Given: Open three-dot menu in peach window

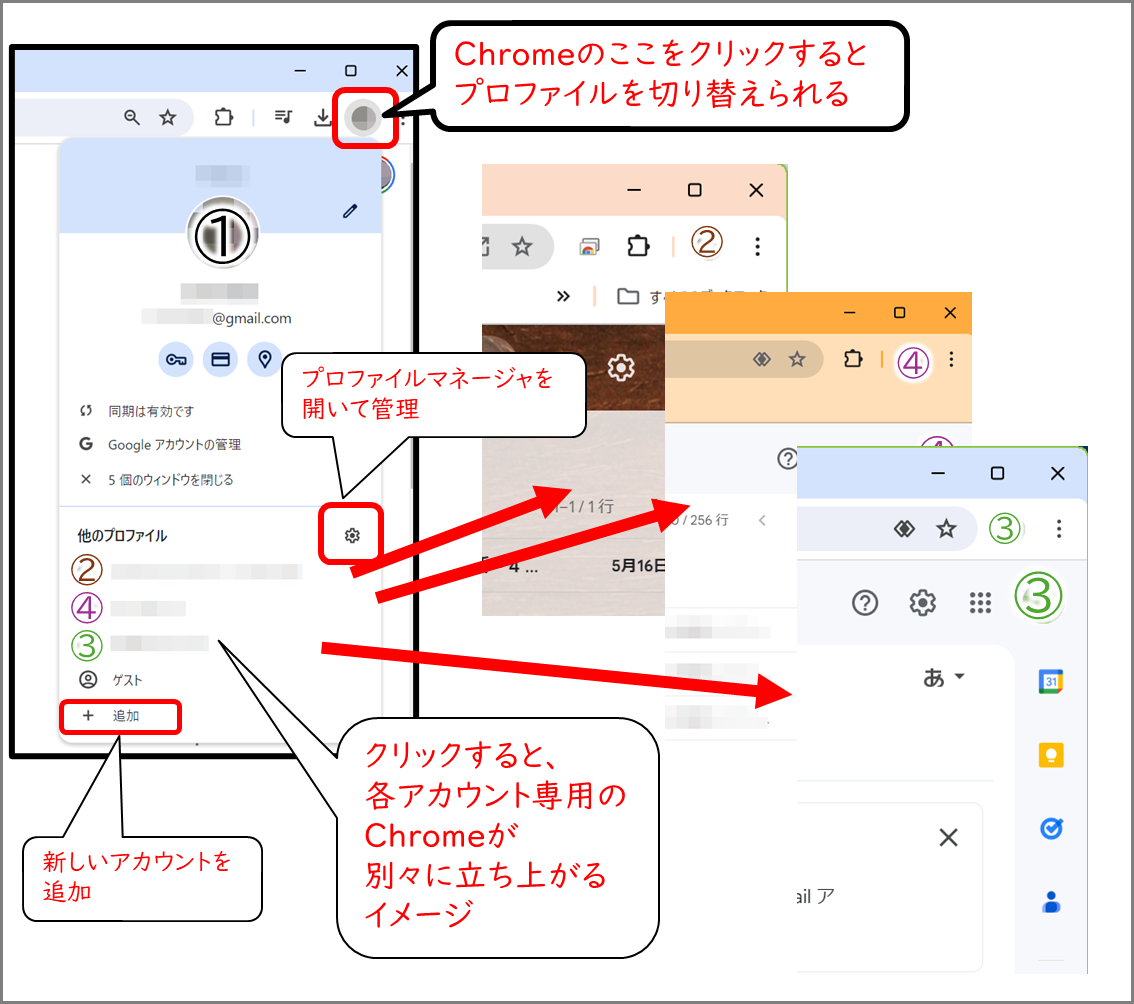Looking at the screenshot, I should 757,247.
